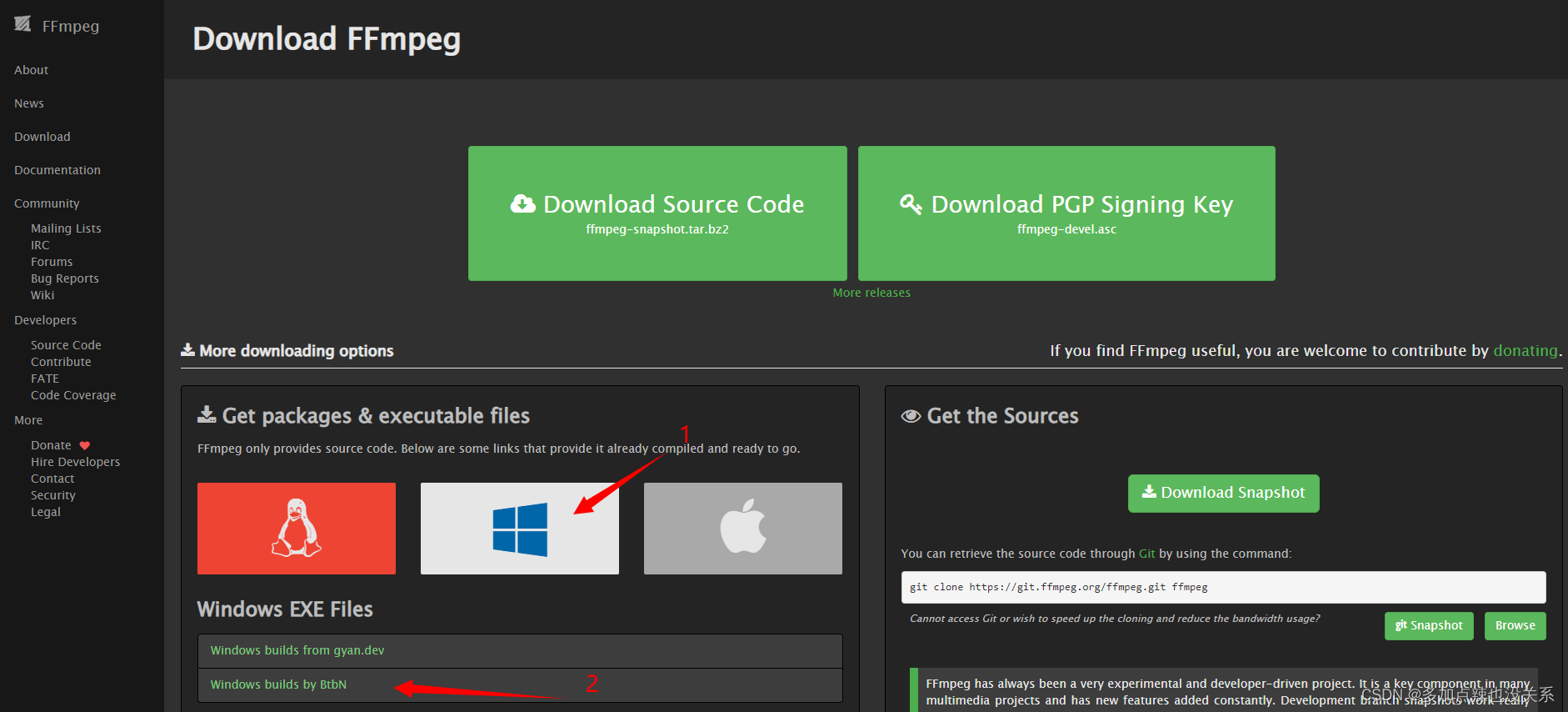This screenshot has width=1568, height=712.
Task: Open Documentation in the sidebar
Action: click(x=57, y=170)
